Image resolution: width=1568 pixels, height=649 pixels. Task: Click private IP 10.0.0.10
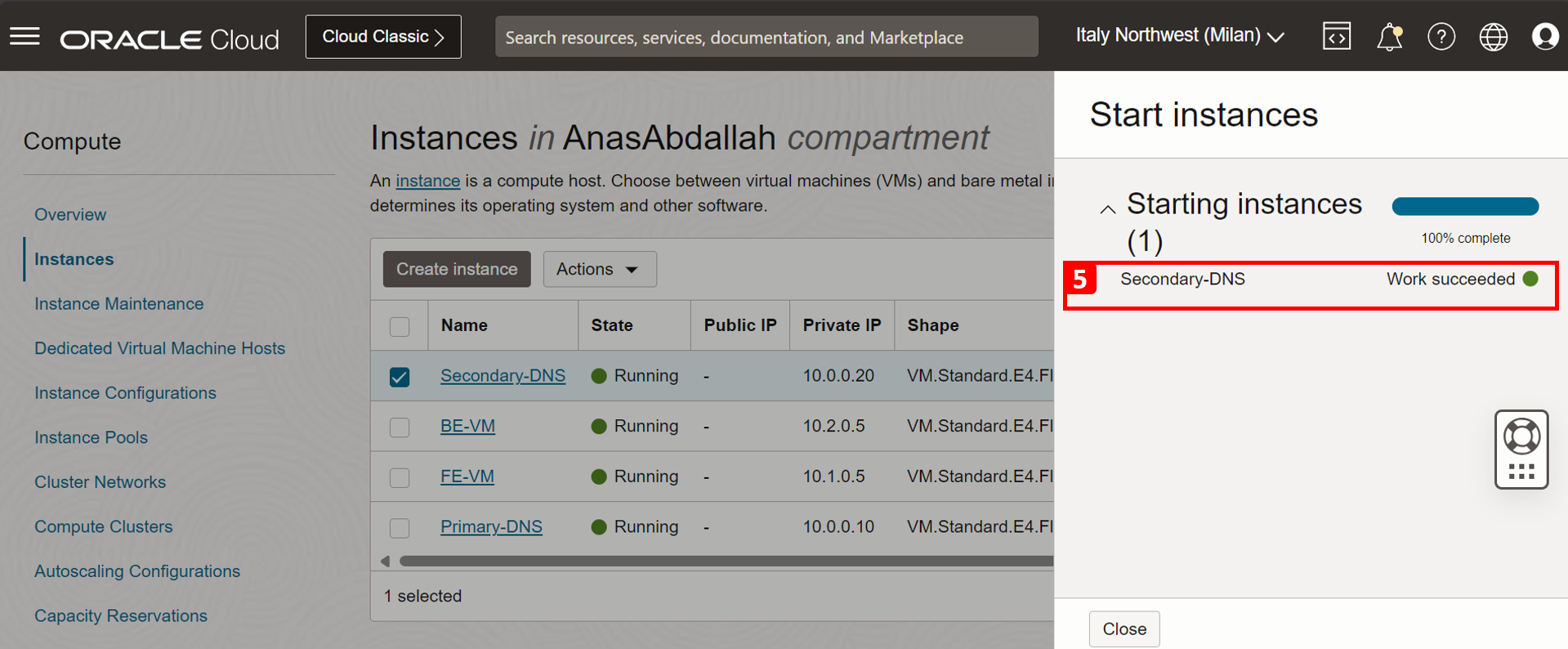coord(838,526)
